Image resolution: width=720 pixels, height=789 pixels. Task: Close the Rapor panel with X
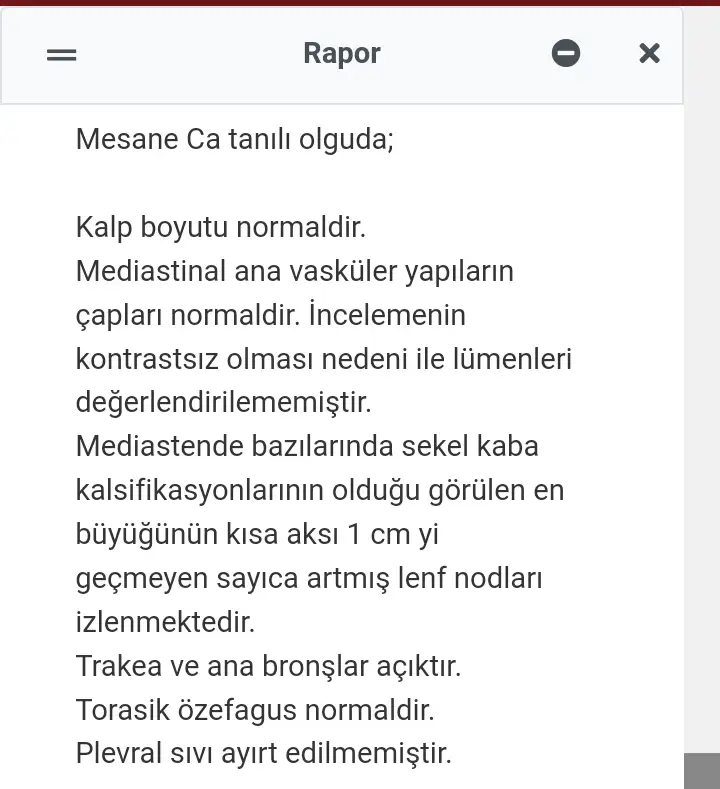coord(649,54)
